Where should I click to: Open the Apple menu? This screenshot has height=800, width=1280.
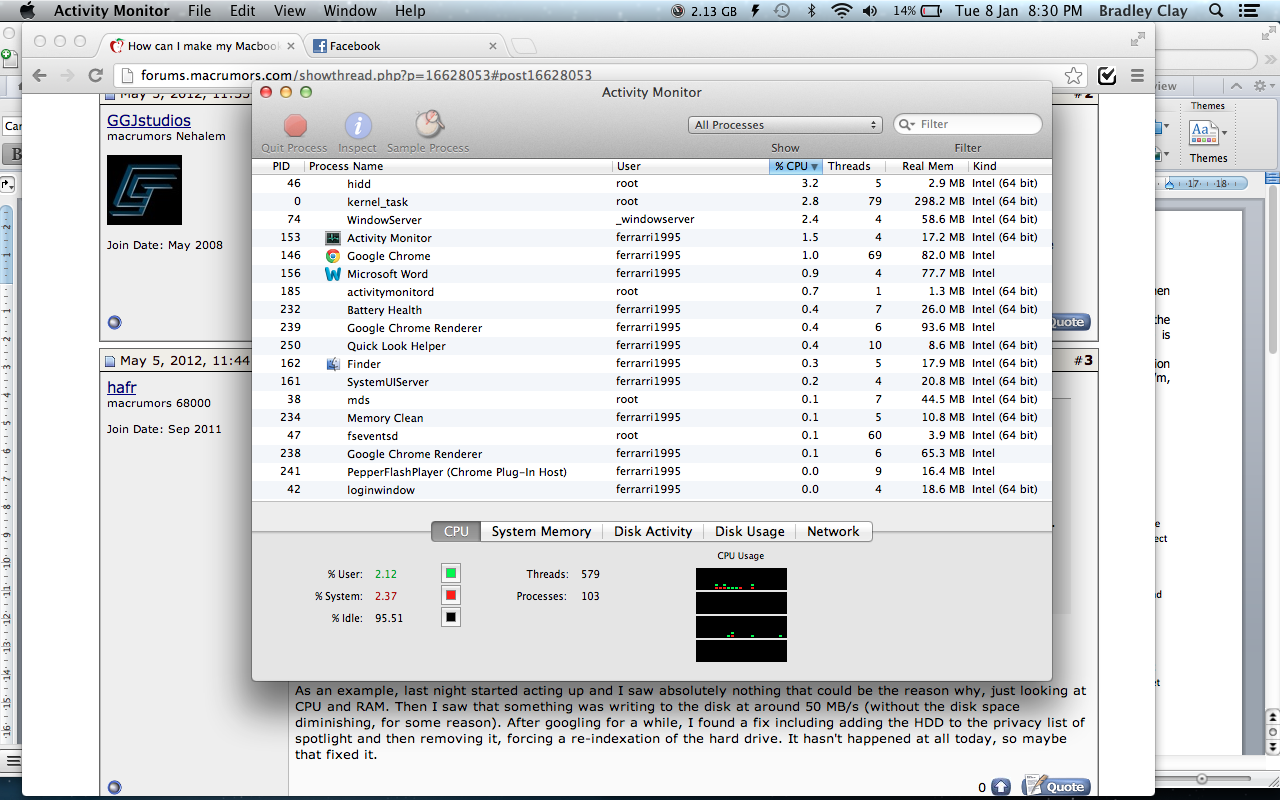pyautogui.click(x=27, y=11)
